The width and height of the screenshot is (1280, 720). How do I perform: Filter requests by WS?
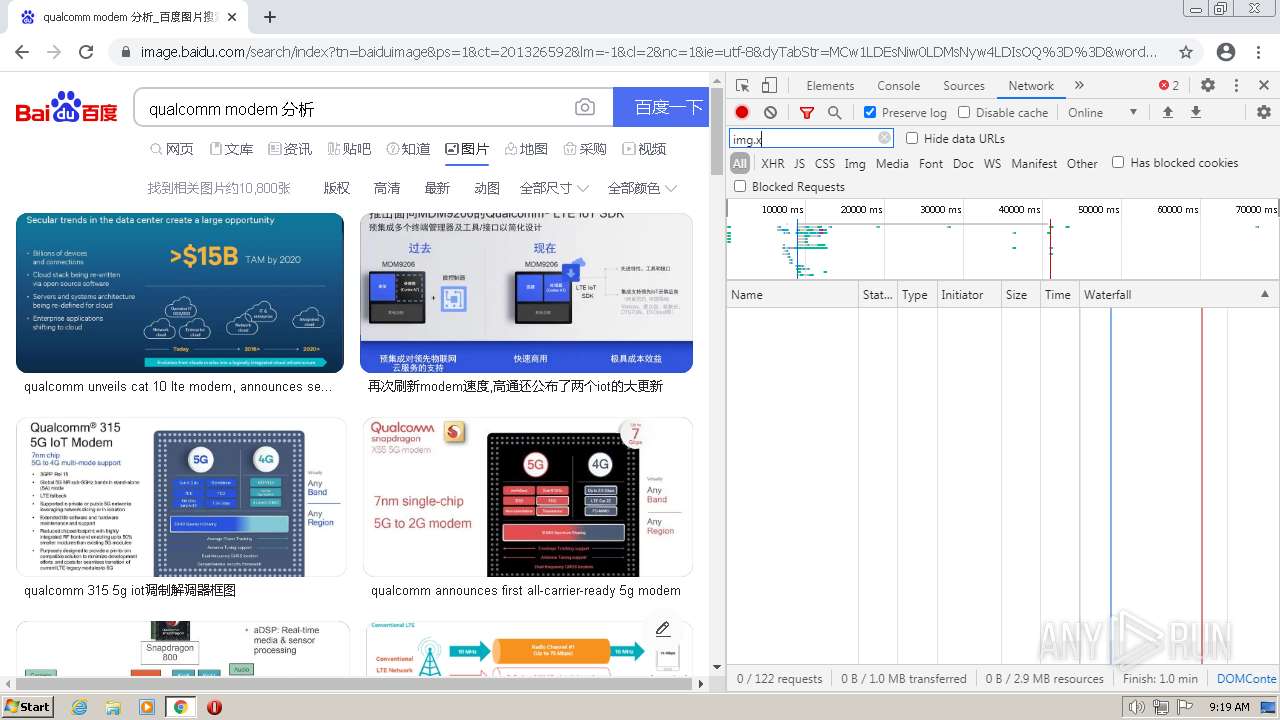point(992,163)
